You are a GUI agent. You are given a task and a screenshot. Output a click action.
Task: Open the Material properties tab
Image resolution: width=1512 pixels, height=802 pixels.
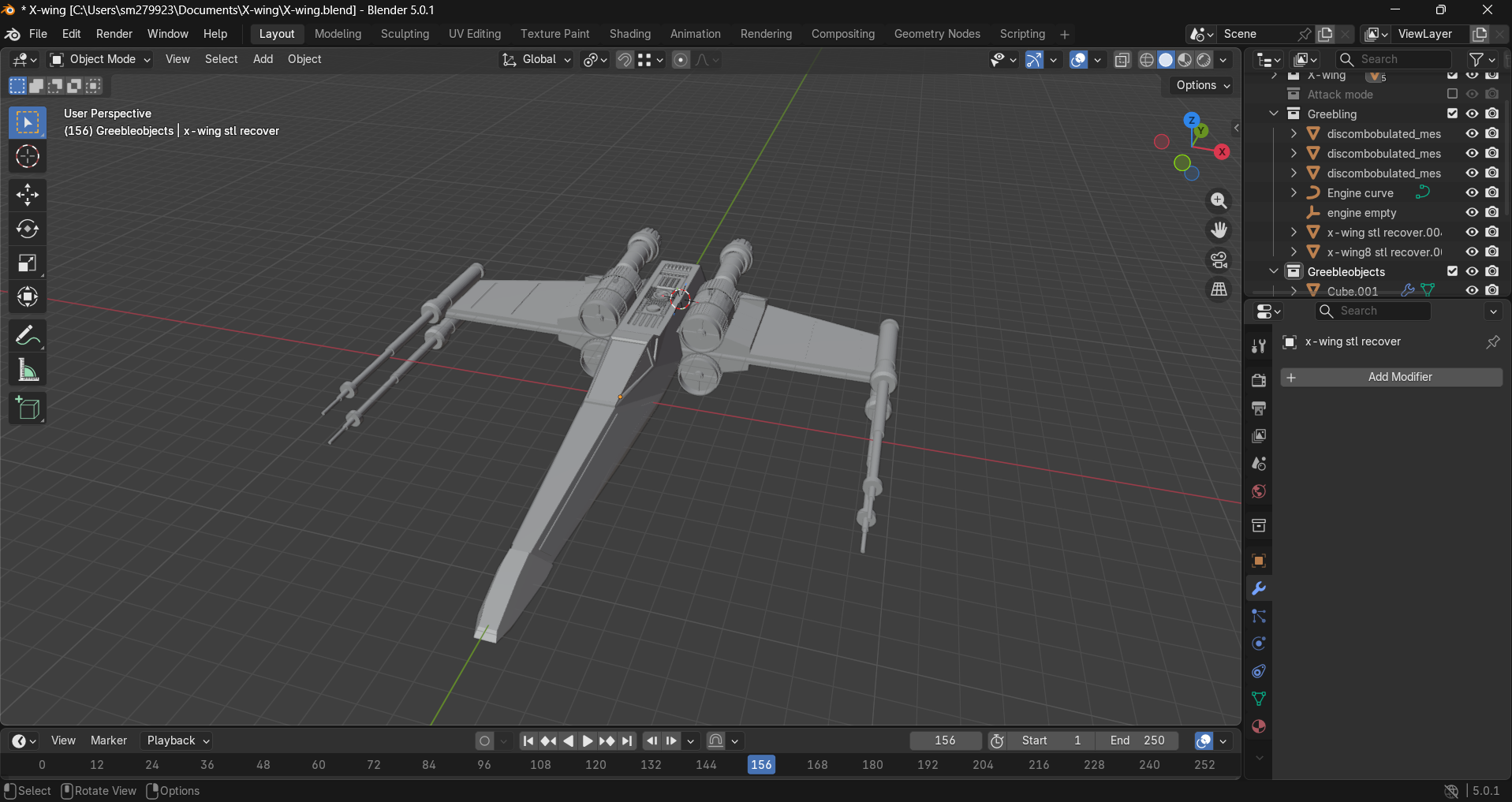1259,726
